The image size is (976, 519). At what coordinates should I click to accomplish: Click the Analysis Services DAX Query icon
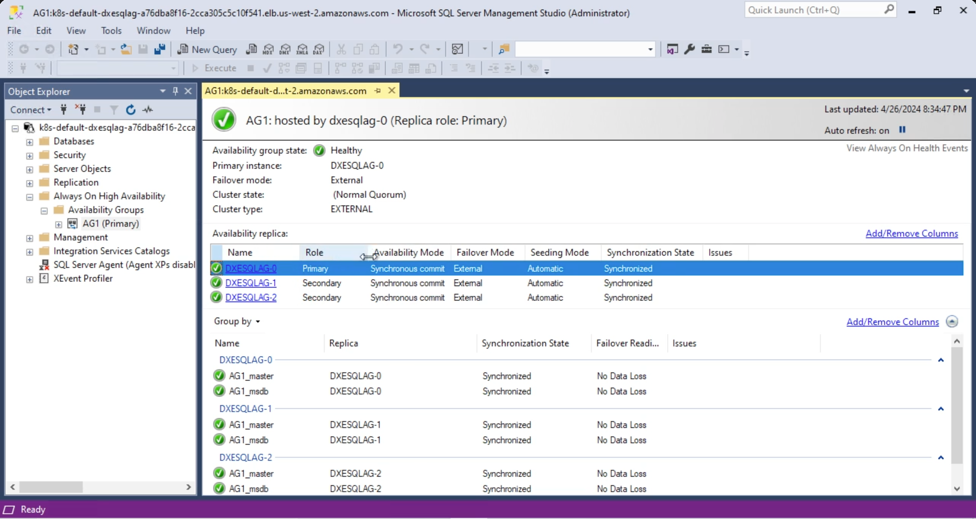tap(319, 49)
